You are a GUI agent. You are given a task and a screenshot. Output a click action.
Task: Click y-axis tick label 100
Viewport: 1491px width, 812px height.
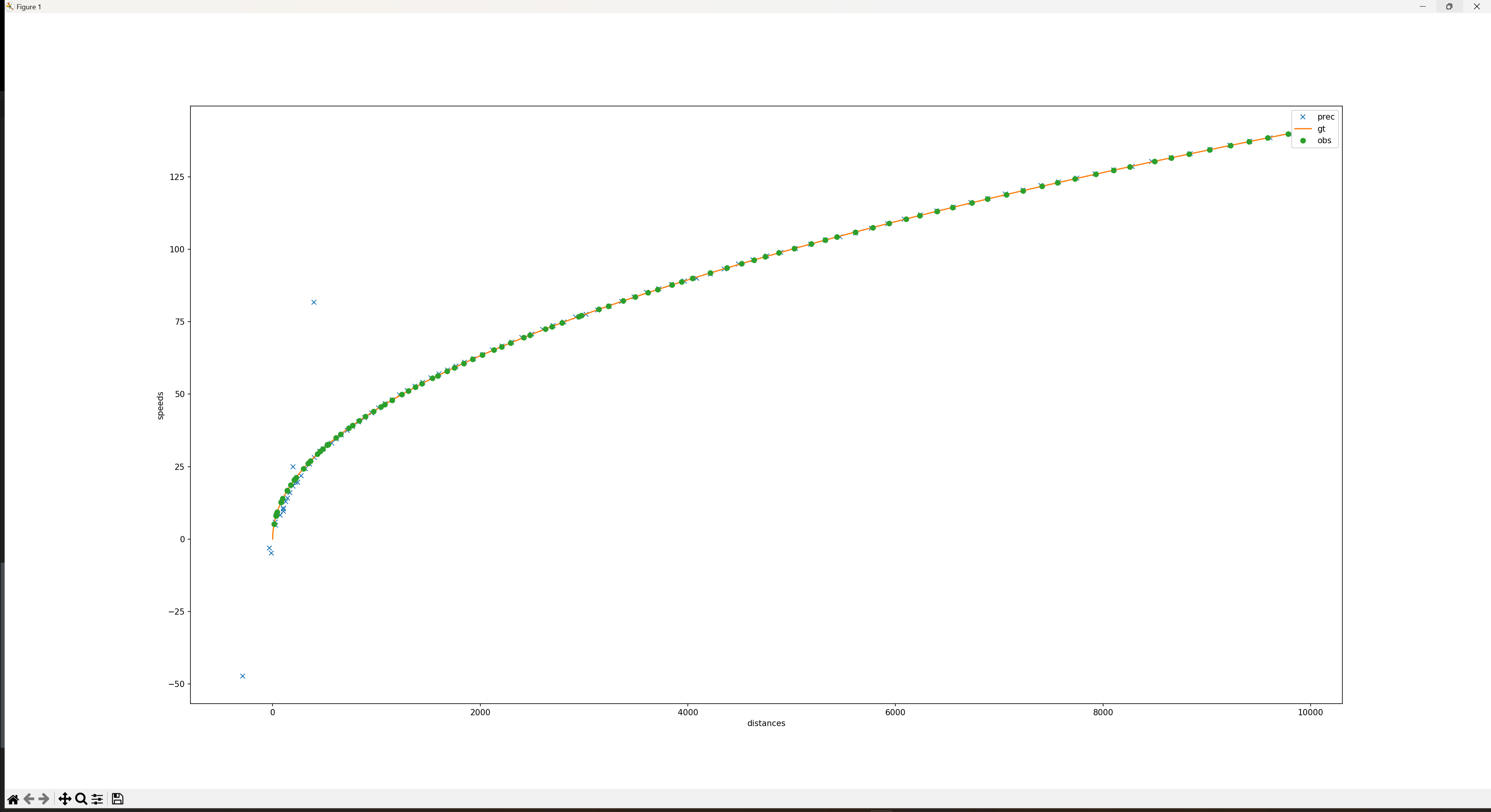(177, 250)
